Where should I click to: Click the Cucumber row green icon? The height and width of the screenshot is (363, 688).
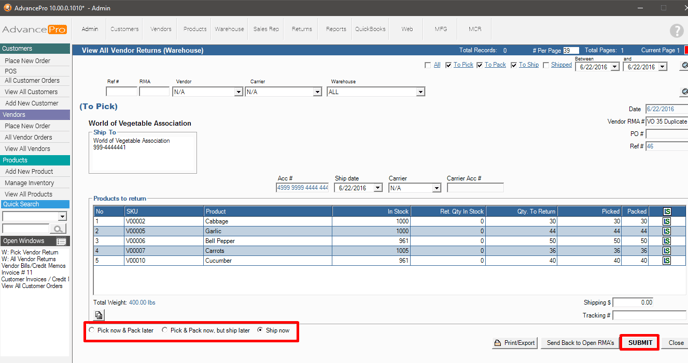click(667, 260)
